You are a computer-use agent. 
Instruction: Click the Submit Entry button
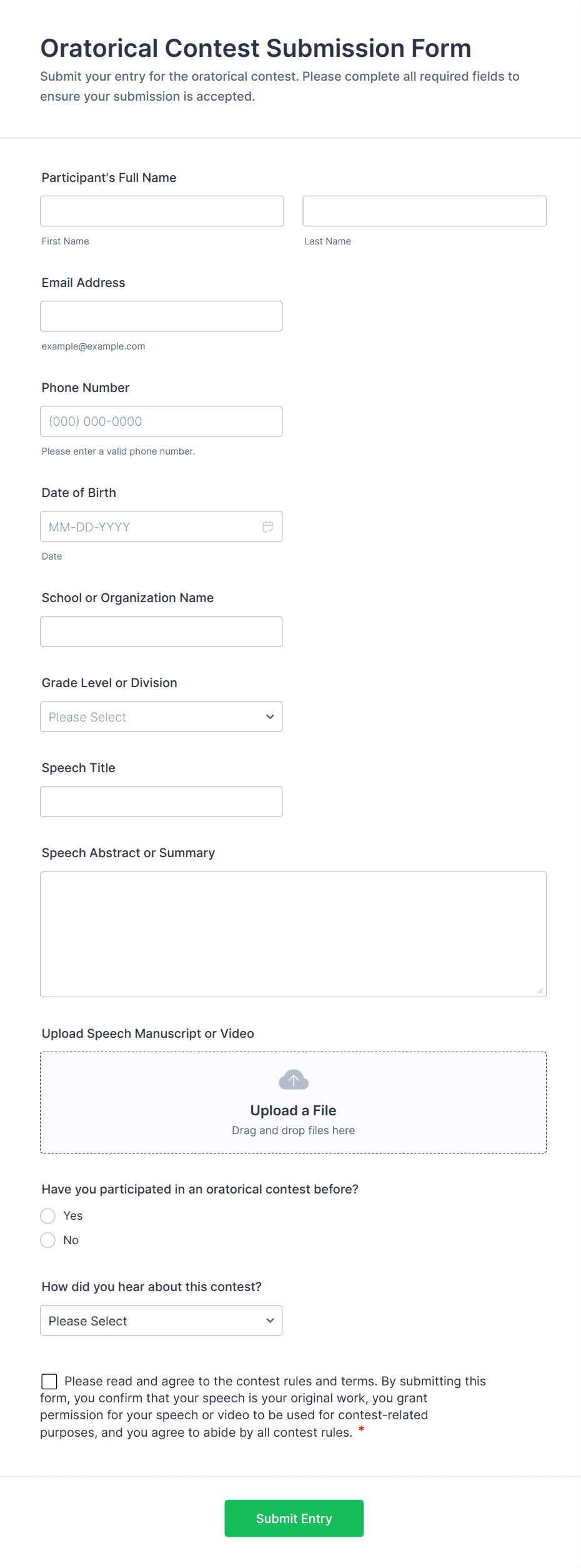(294, 1518)
